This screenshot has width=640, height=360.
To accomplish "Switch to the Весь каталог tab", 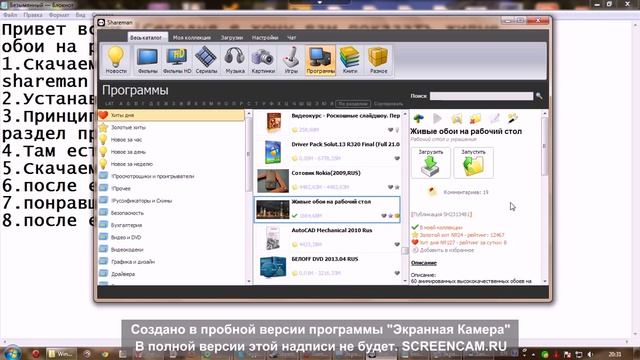I will 146,38.
